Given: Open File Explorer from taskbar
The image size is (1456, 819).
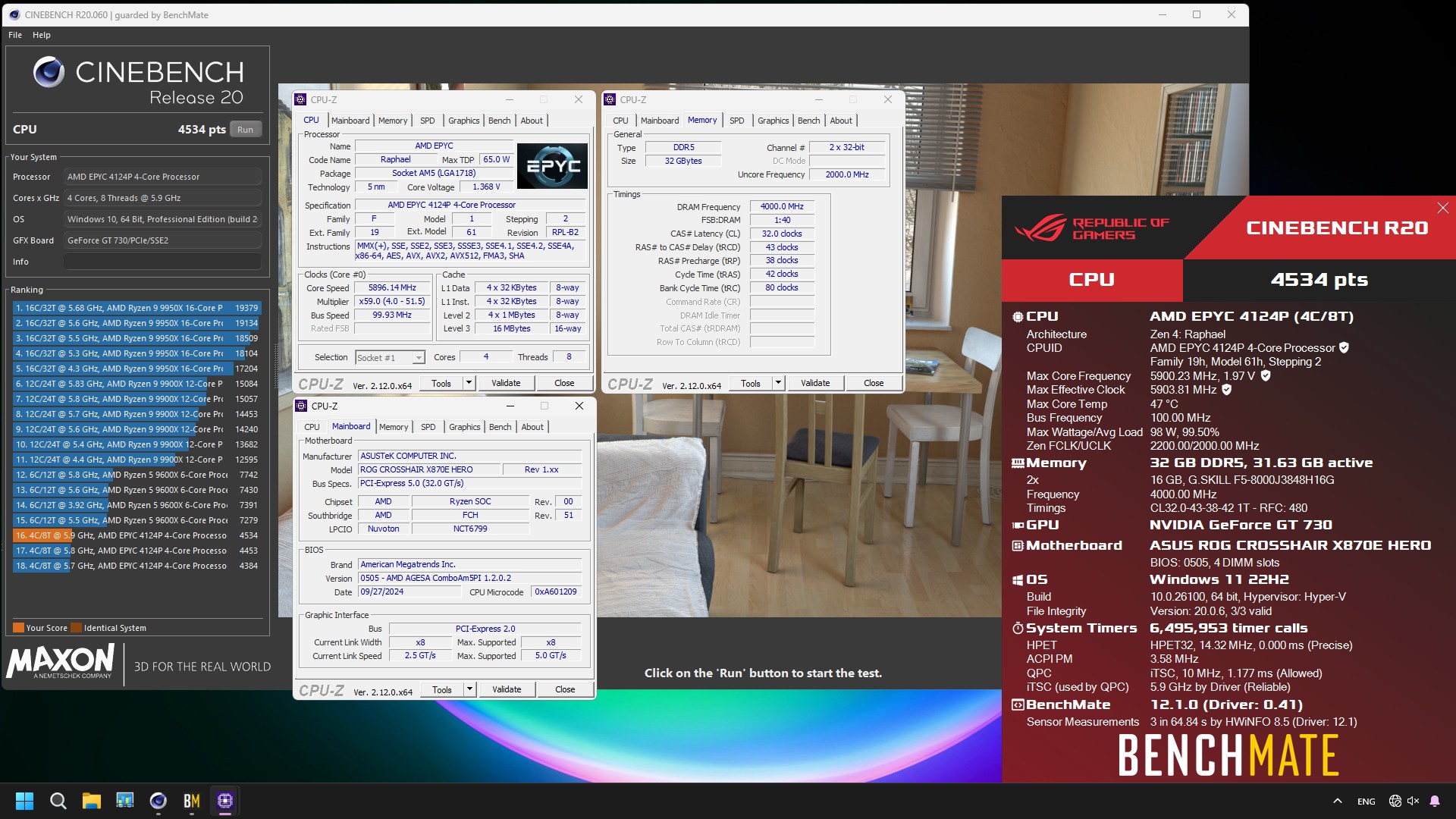Looking at the screenshot, I should point(92,801).
